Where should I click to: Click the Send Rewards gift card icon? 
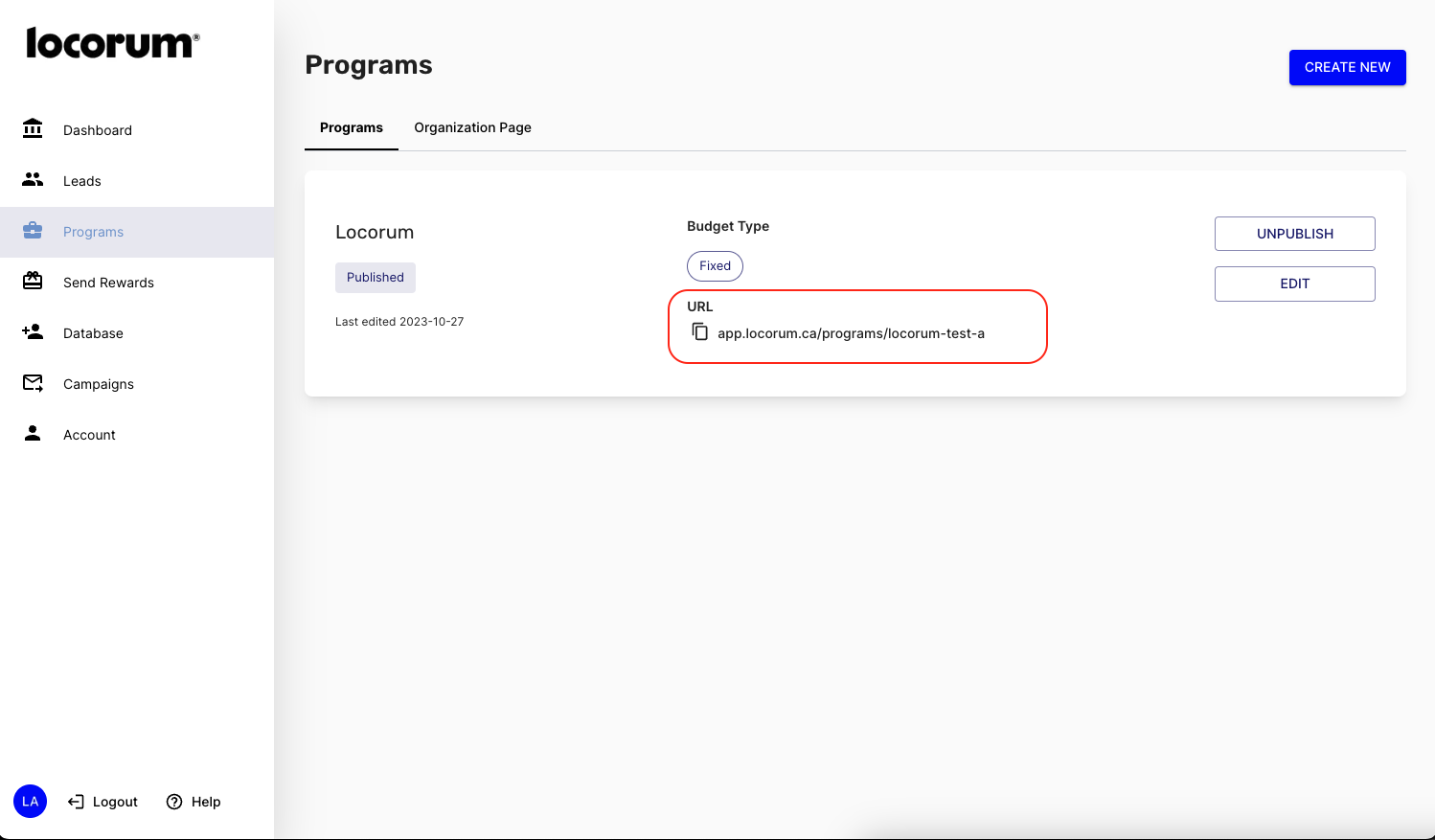(33, 282)
